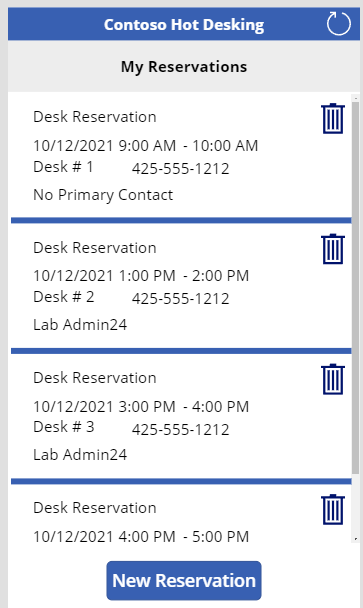Select the 3:00 PM - 4:00 PM reservation
The image size is (363, 608).
point(181,416)
